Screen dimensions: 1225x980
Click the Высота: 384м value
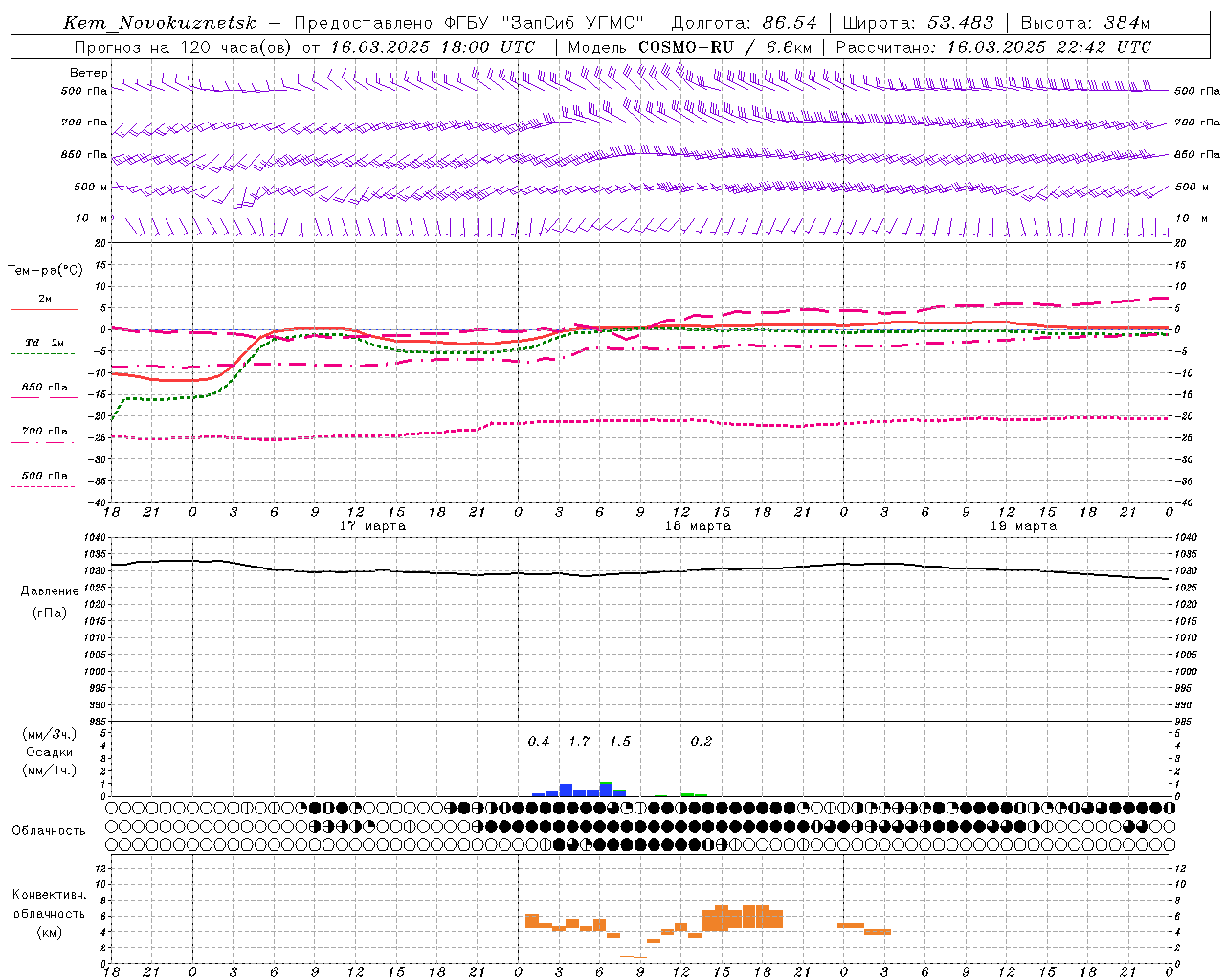point(1085,23)
